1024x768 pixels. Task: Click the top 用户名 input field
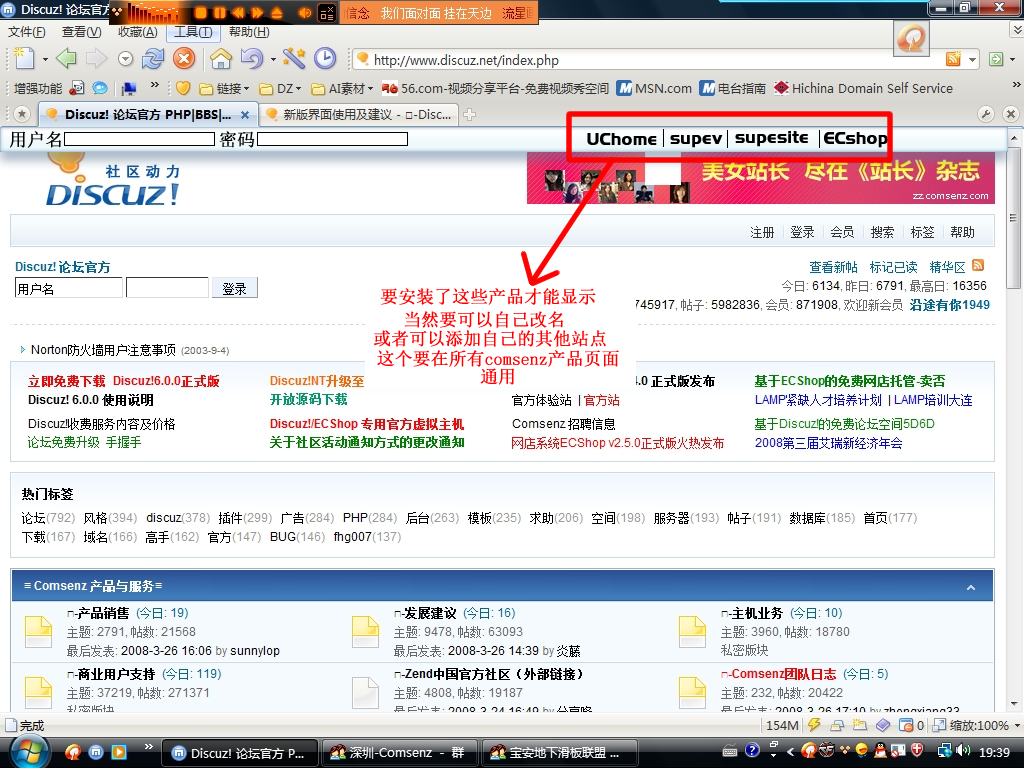pos(139,139)
